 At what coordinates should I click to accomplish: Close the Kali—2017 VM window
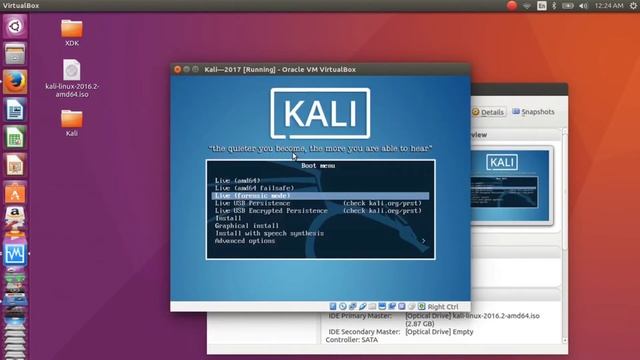pyautogui.click(x=178, y=69)
